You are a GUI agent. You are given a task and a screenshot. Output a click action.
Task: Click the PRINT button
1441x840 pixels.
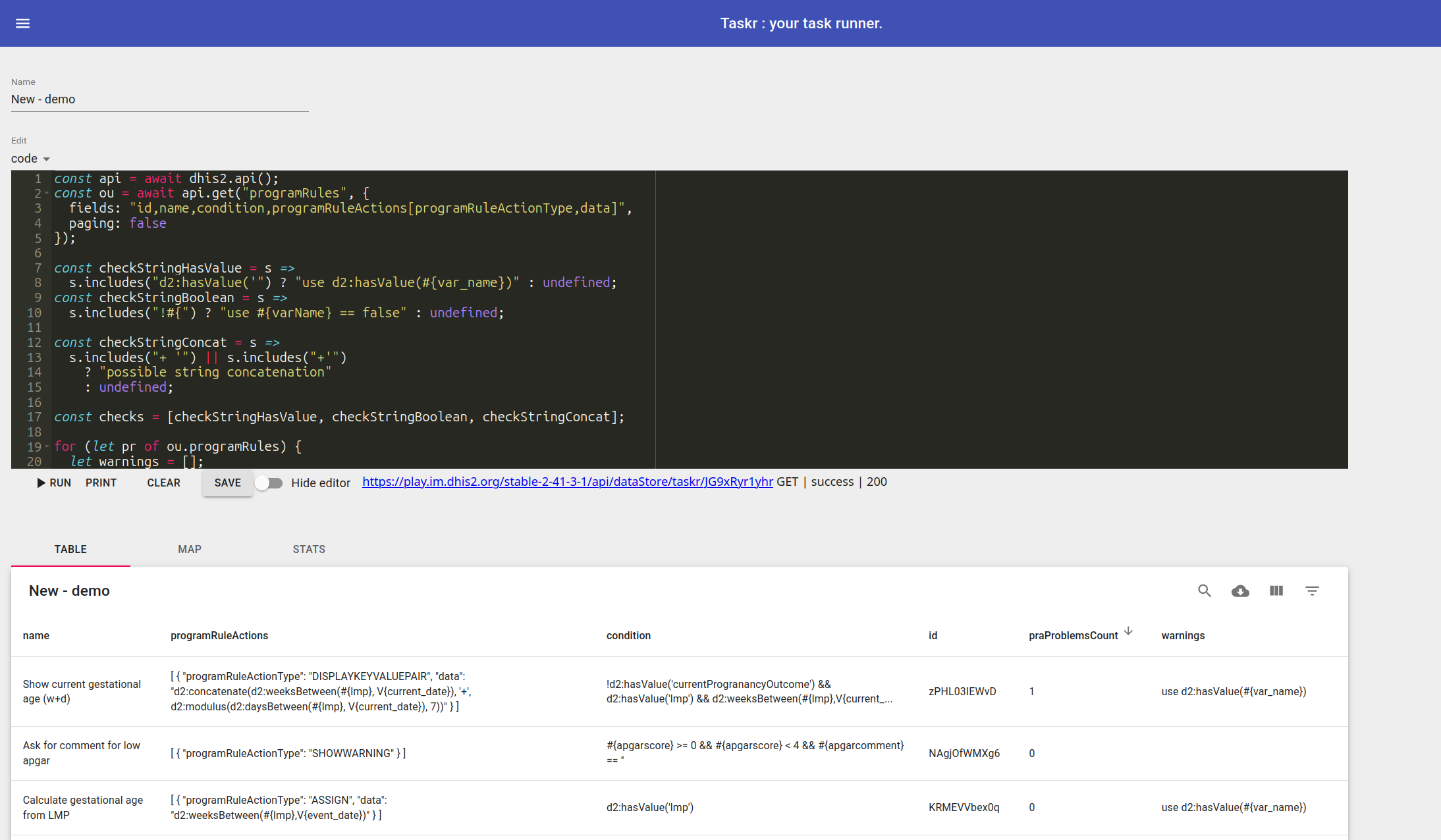tap(101, 483)
